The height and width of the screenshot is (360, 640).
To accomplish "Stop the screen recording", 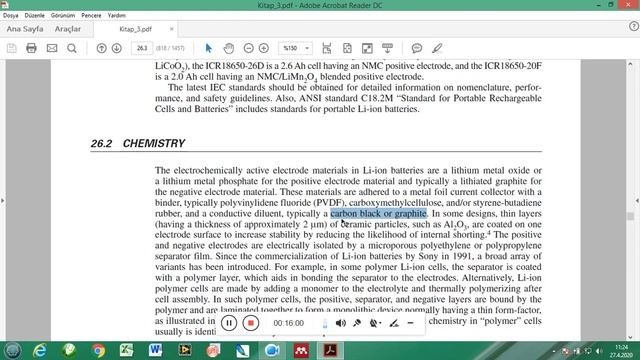I will (x=251, y=323).
